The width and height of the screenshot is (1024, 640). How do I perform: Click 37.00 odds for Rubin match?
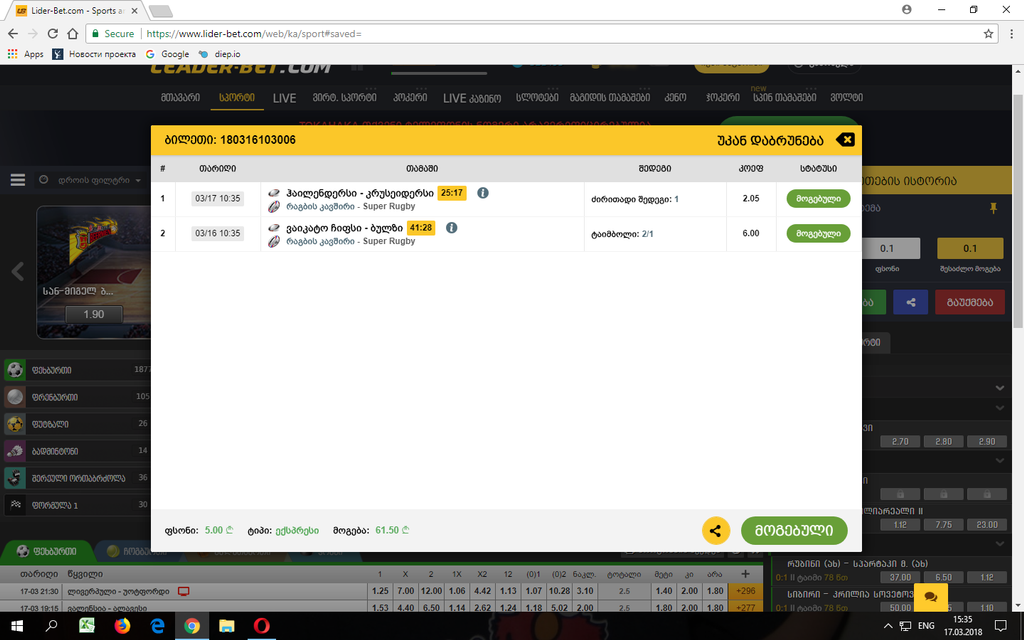(x=900, y=577)
